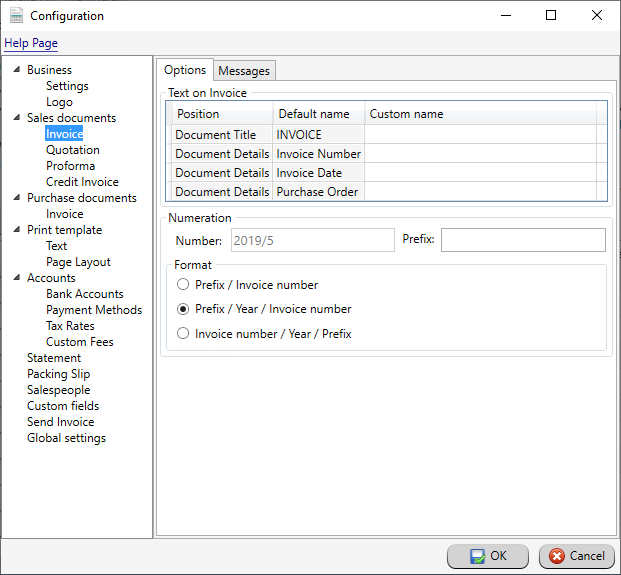Select Prefix / Invoice number format
This screenshot has width=621, height=575.
248,285
